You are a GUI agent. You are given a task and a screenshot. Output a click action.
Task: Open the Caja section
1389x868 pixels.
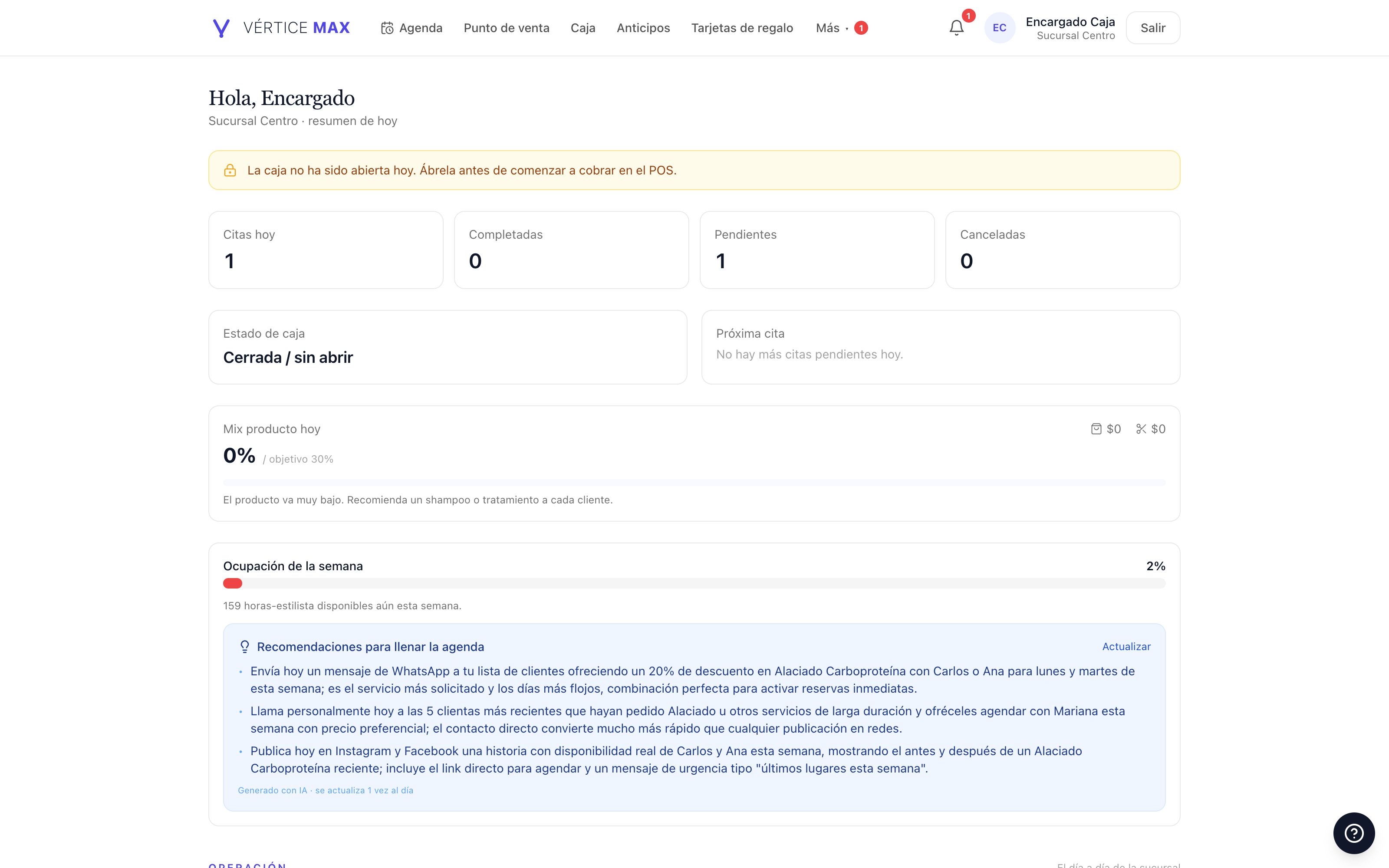pos(583,28)
